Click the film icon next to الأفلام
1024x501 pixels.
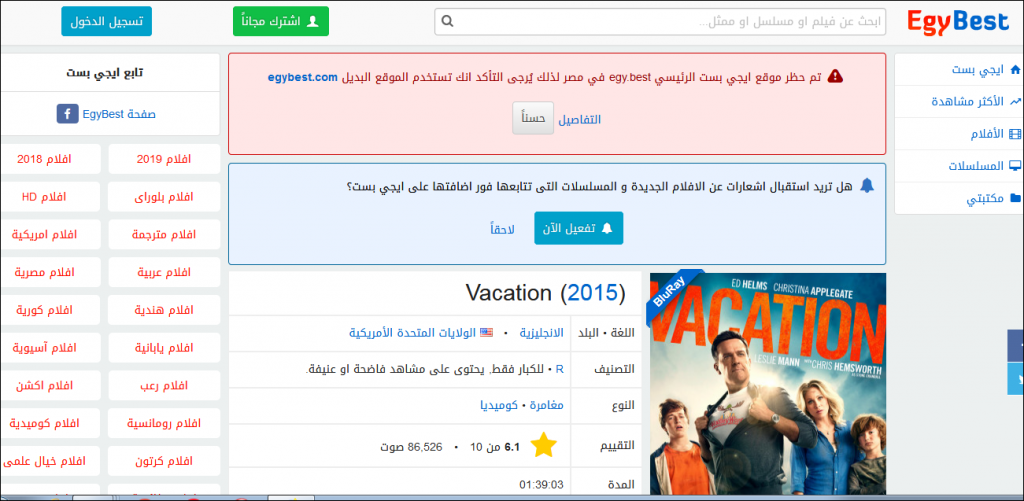(x=1014, y=134)
